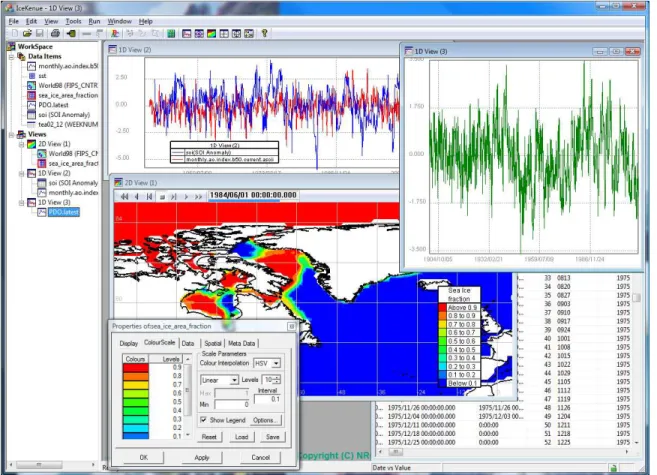Click the Save colour scale button
The height and width of the screenshot is (475, 657).
click(273, 437)
